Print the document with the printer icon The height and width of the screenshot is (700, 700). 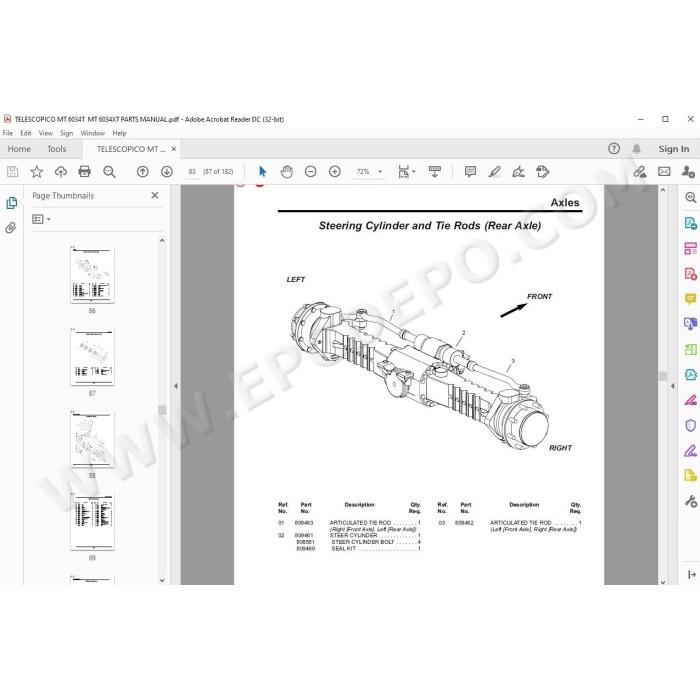tap(84, 171)
